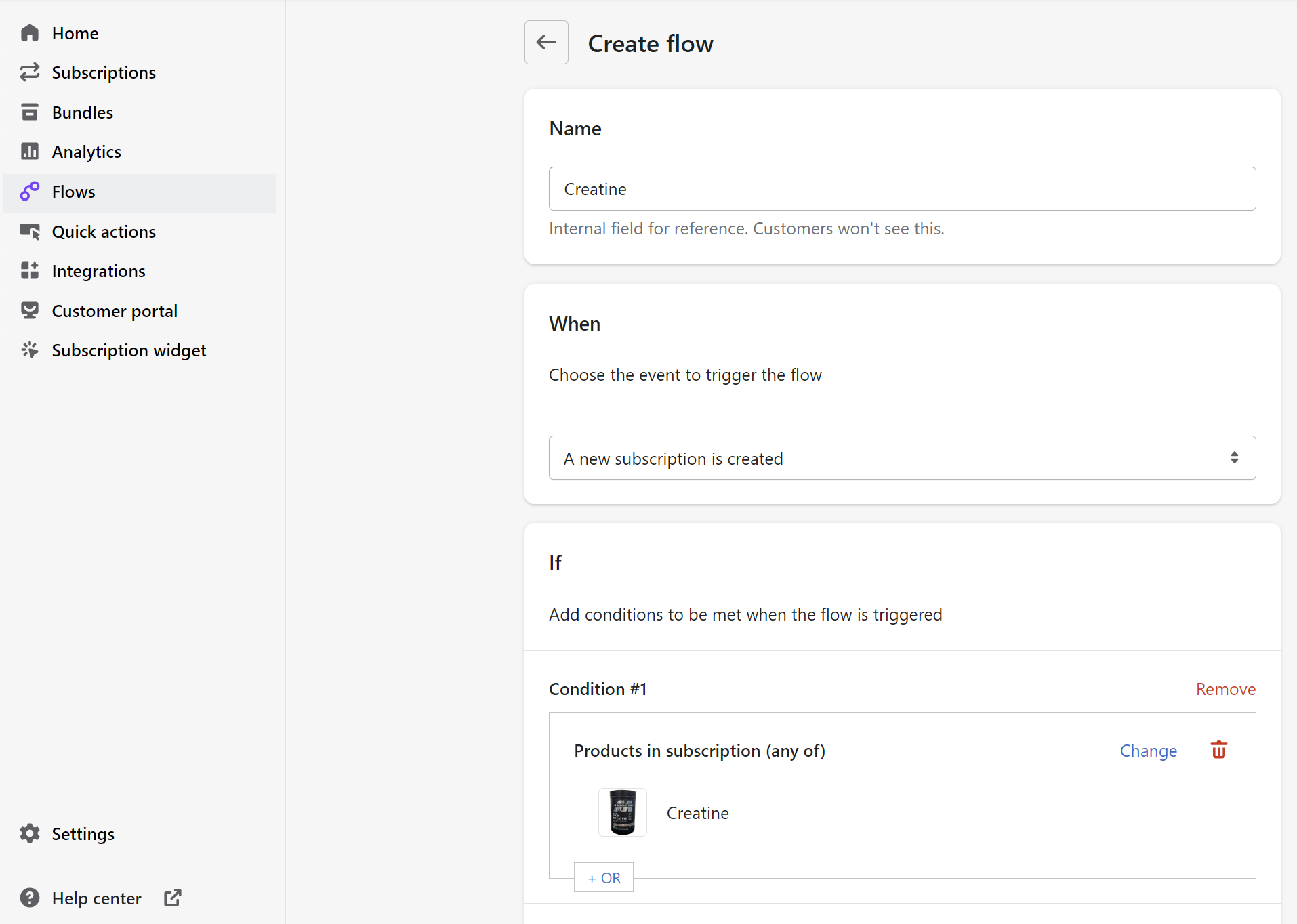Delete condition with red trash icon

click(x=1218, y=751)
